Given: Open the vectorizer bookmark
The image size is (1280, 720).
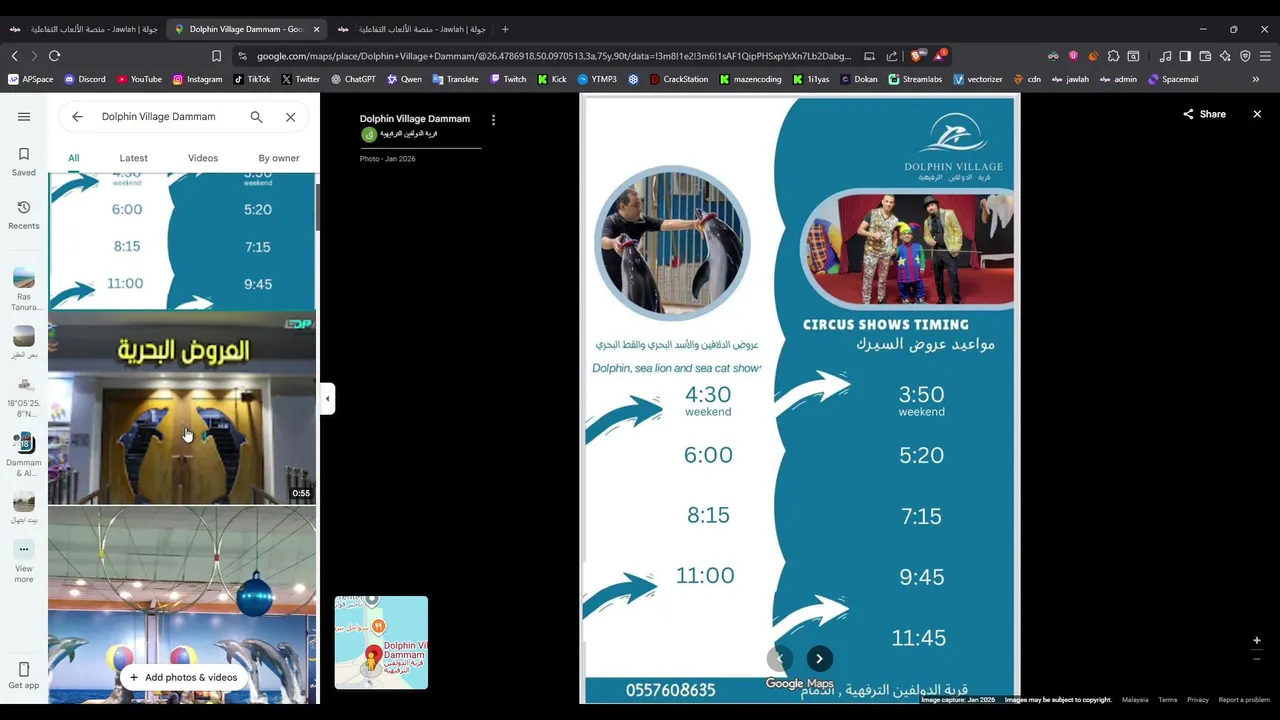Looking at the screenshot, I should pos(978,79).
